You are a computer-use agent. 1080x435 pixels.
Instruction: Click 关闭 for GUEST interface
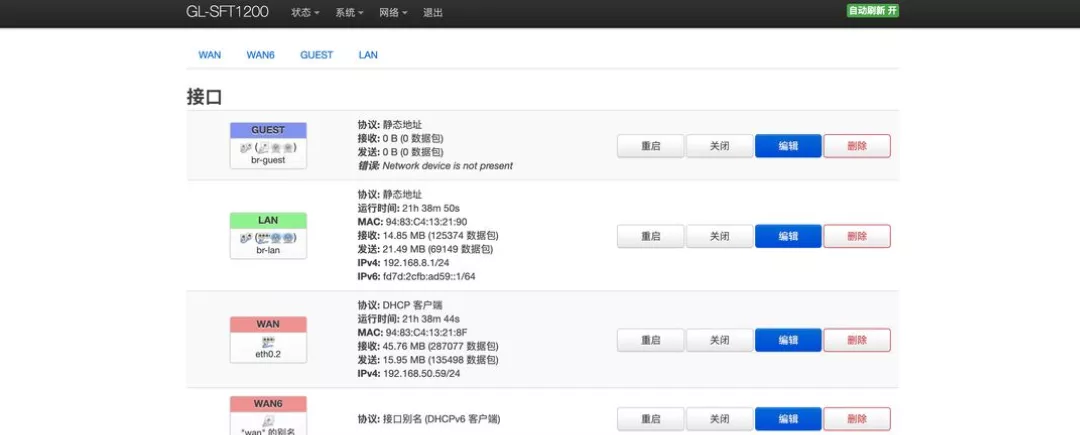pos(719,146)
